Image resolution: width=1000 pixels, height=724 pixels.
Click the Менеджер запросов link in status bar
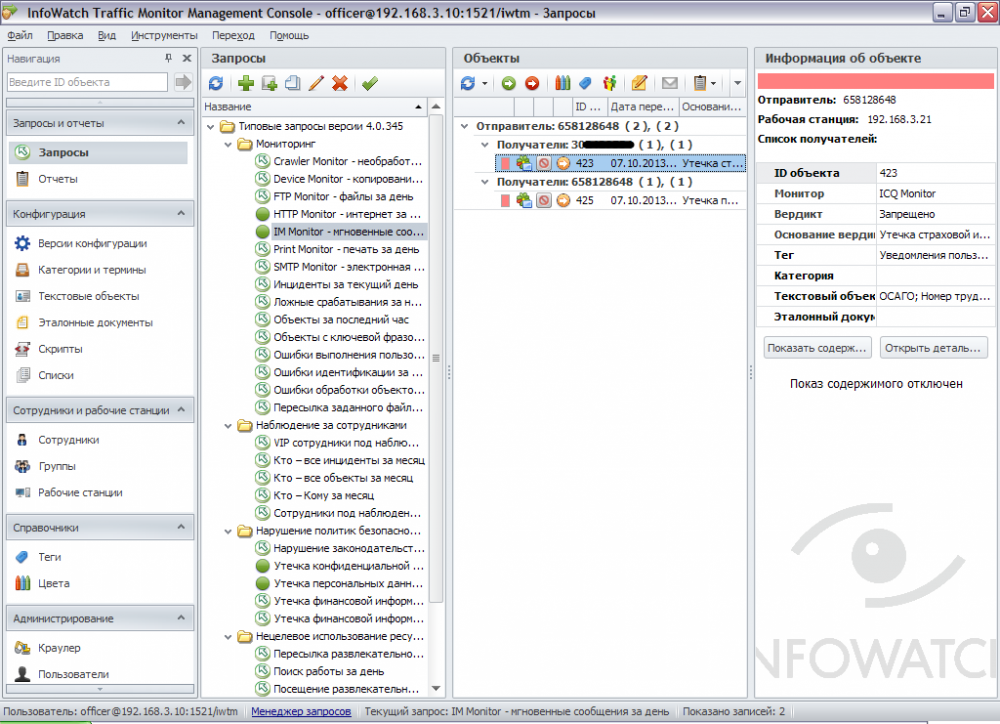[x=301, y=711]
